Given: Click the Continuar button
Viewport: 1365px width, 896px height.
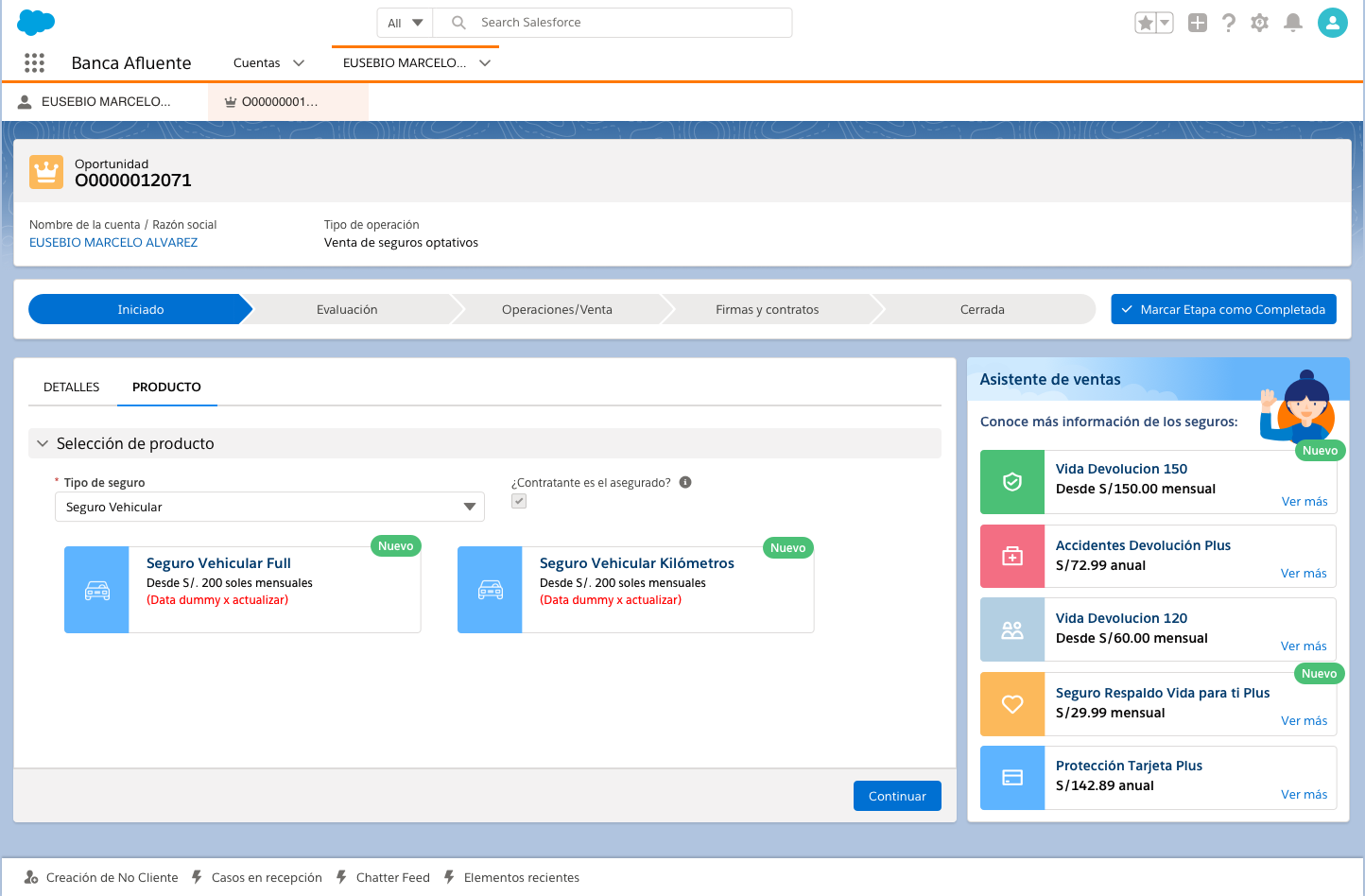Looking at the screenshot, I should (x=897, y=796).
